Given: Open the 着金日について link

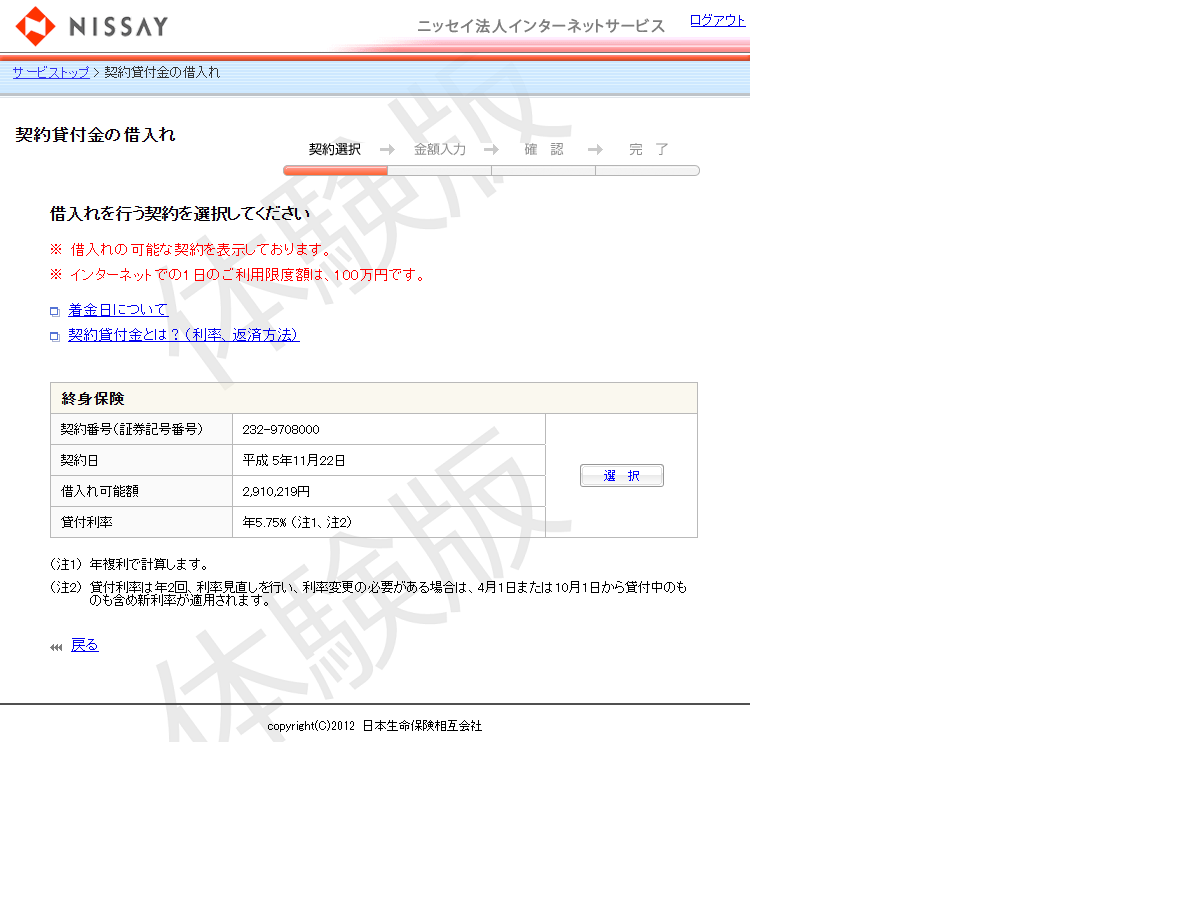Looking at the screenshot, I should click(x=118, y=310).
